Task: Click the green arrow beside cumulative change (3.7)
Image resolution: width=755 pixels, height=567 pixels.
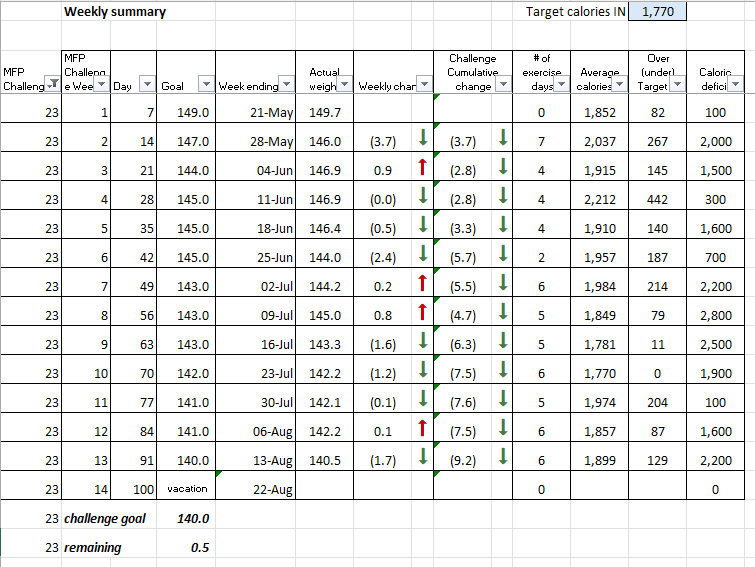Action: click(x=503, y=137)
